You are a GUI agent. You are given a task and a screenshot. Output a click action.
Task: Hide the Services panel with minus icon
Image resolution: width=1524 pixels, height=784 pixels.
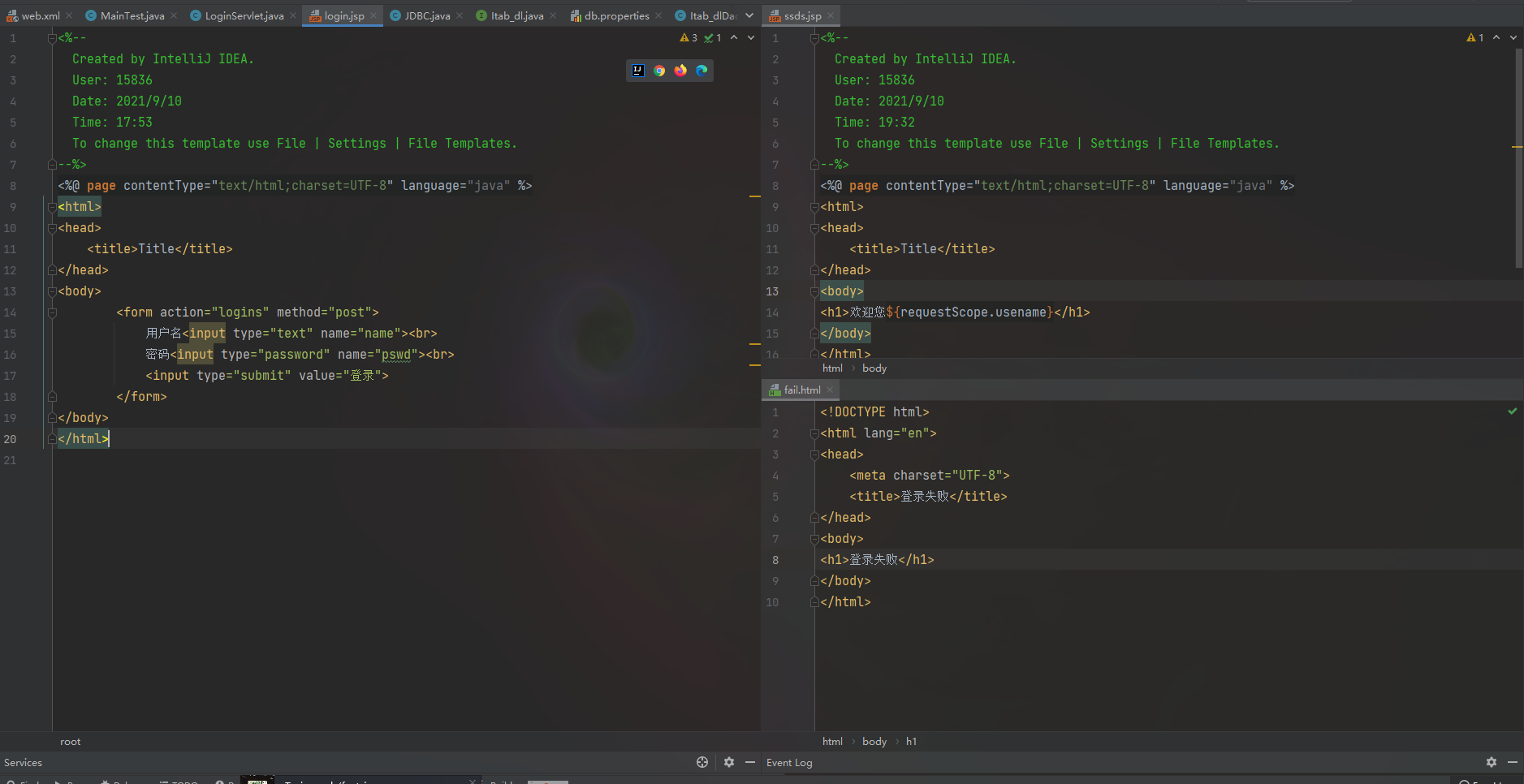coord(750,762)
